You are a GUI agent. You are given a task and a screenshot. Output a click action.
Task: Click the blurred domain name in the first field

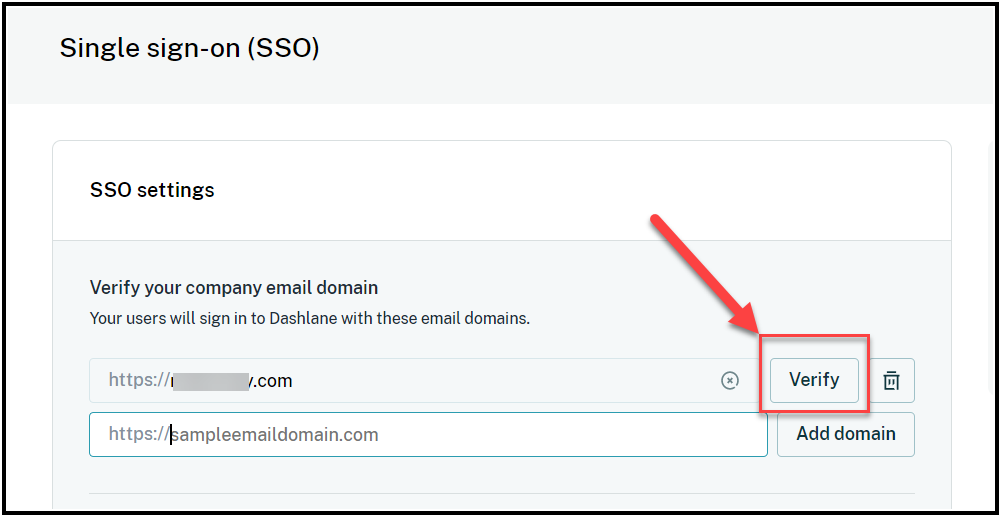pos(209,381)
